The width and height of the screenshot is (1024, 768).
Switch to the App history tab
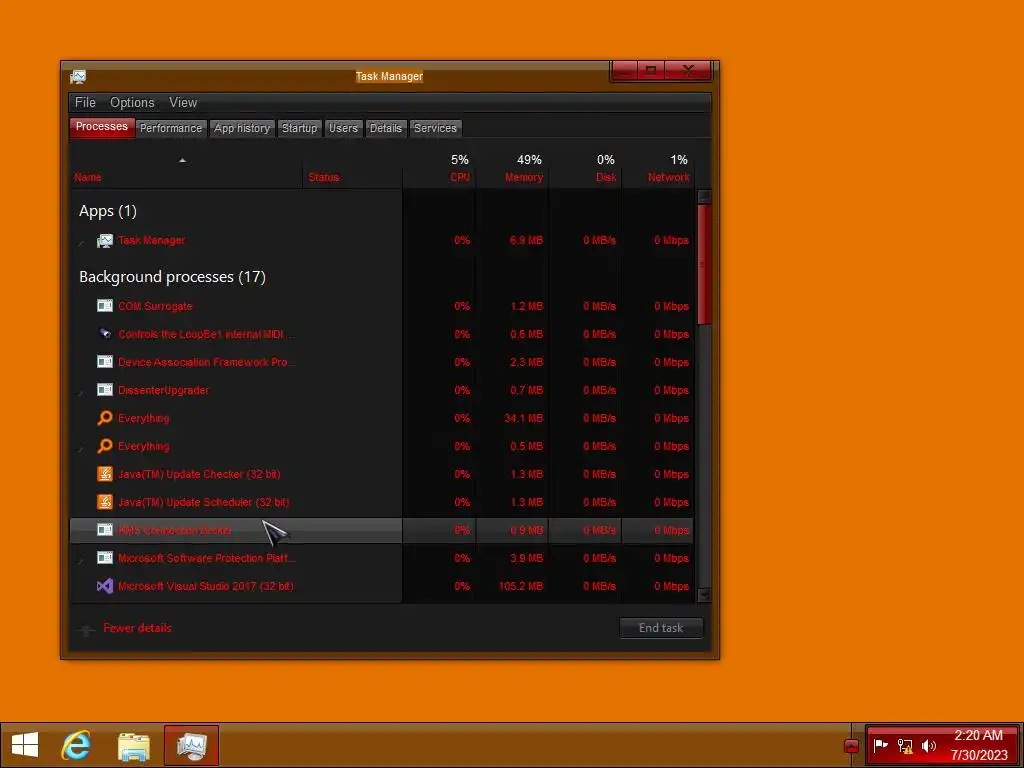click(x=242, y=128)
